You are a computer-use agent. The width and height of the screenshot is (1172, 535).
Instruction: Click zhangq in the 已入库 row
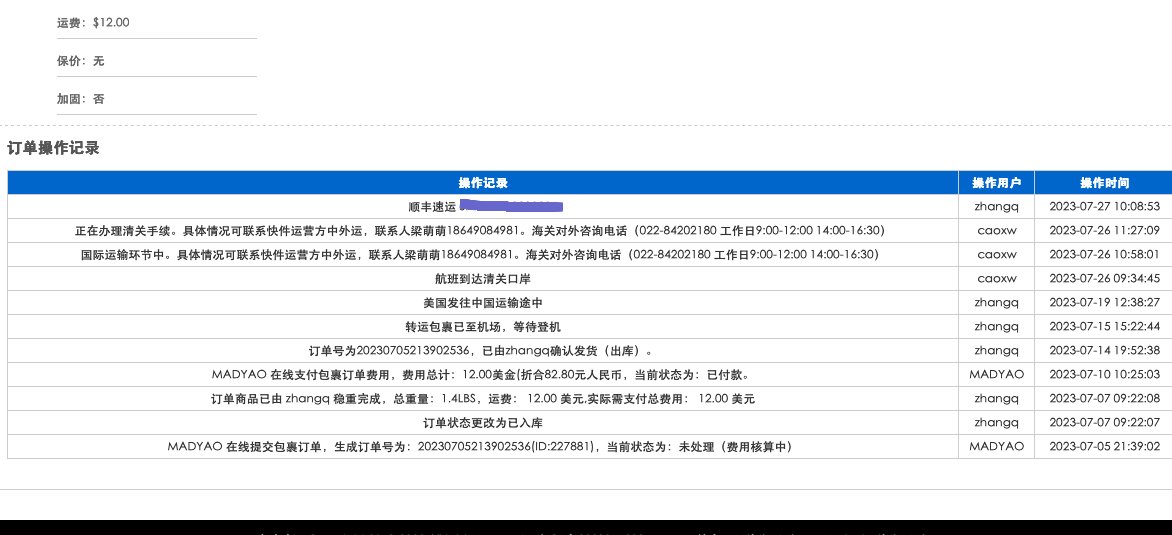pos(996,422)
